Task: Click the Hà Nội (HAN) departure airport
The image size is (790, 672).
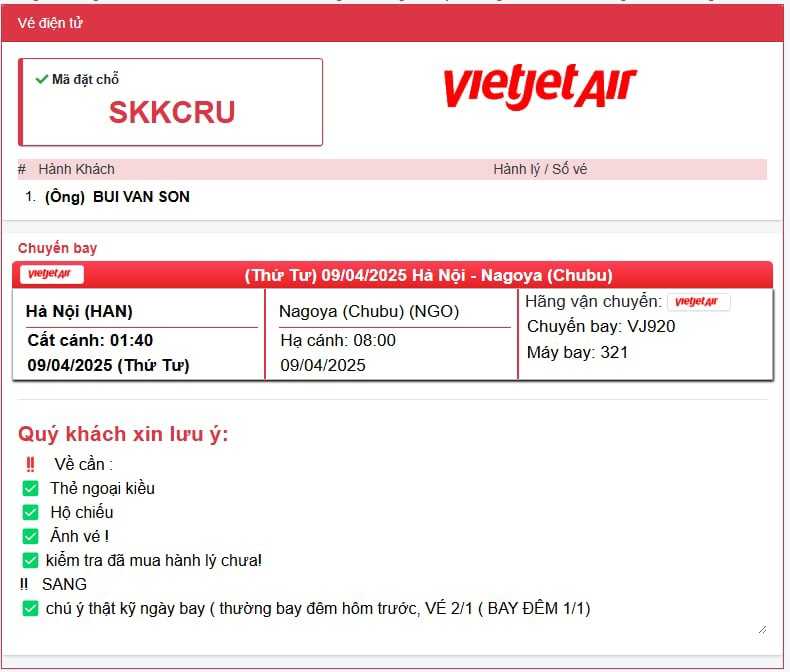Action: pos(79,311)
